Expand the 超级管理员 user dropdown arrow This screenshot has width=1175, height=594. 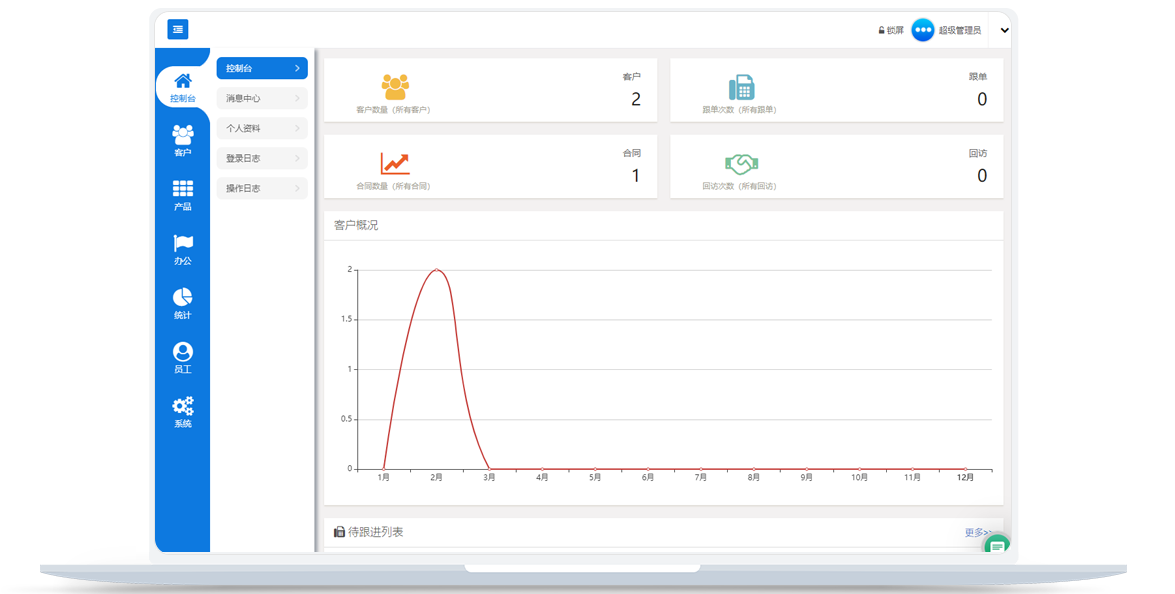[1004, 30]
